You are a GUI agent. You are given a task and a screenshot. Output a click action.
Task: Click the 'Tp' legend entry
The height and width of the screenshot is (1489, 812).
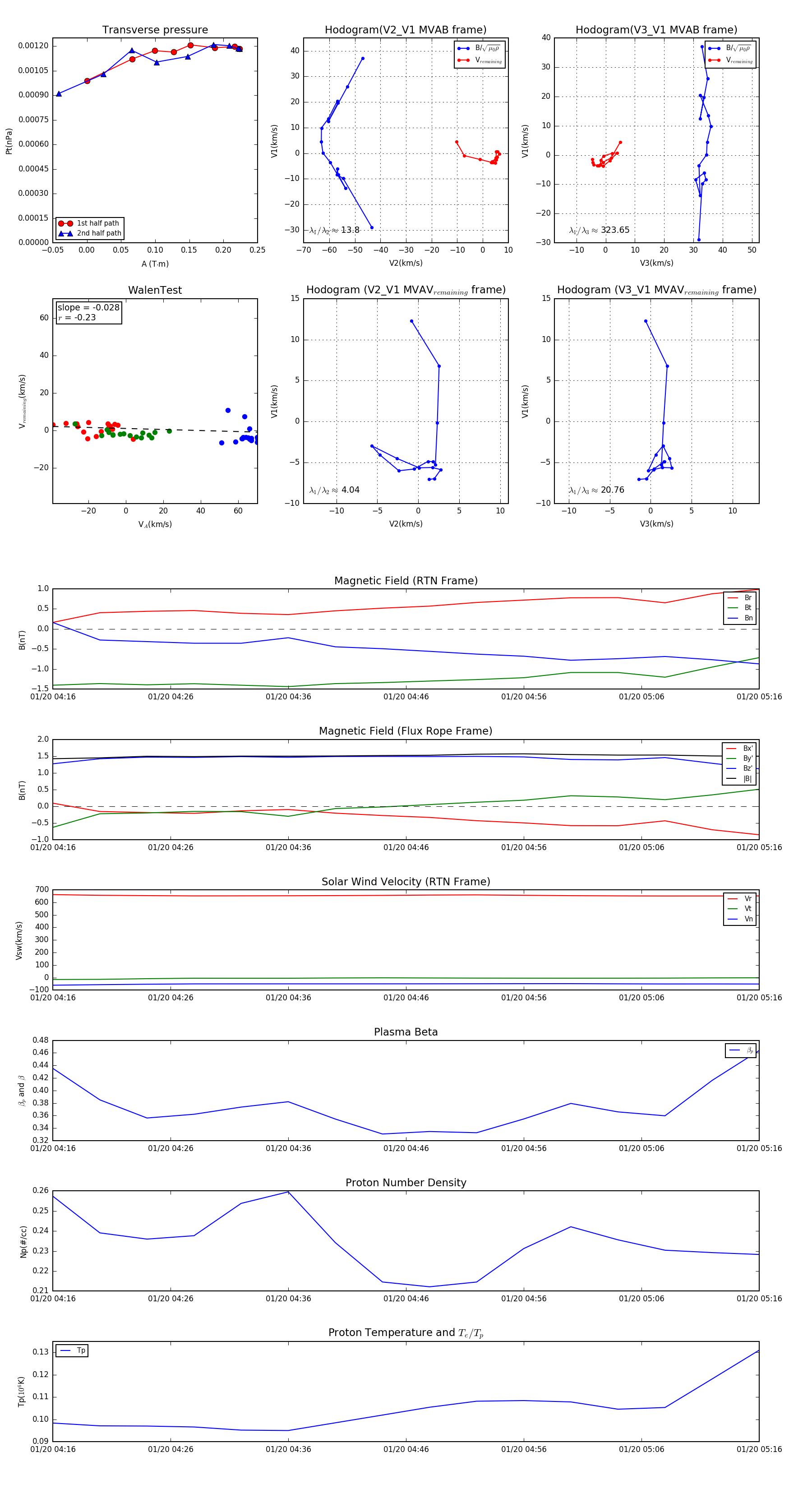pos(72,1350)
